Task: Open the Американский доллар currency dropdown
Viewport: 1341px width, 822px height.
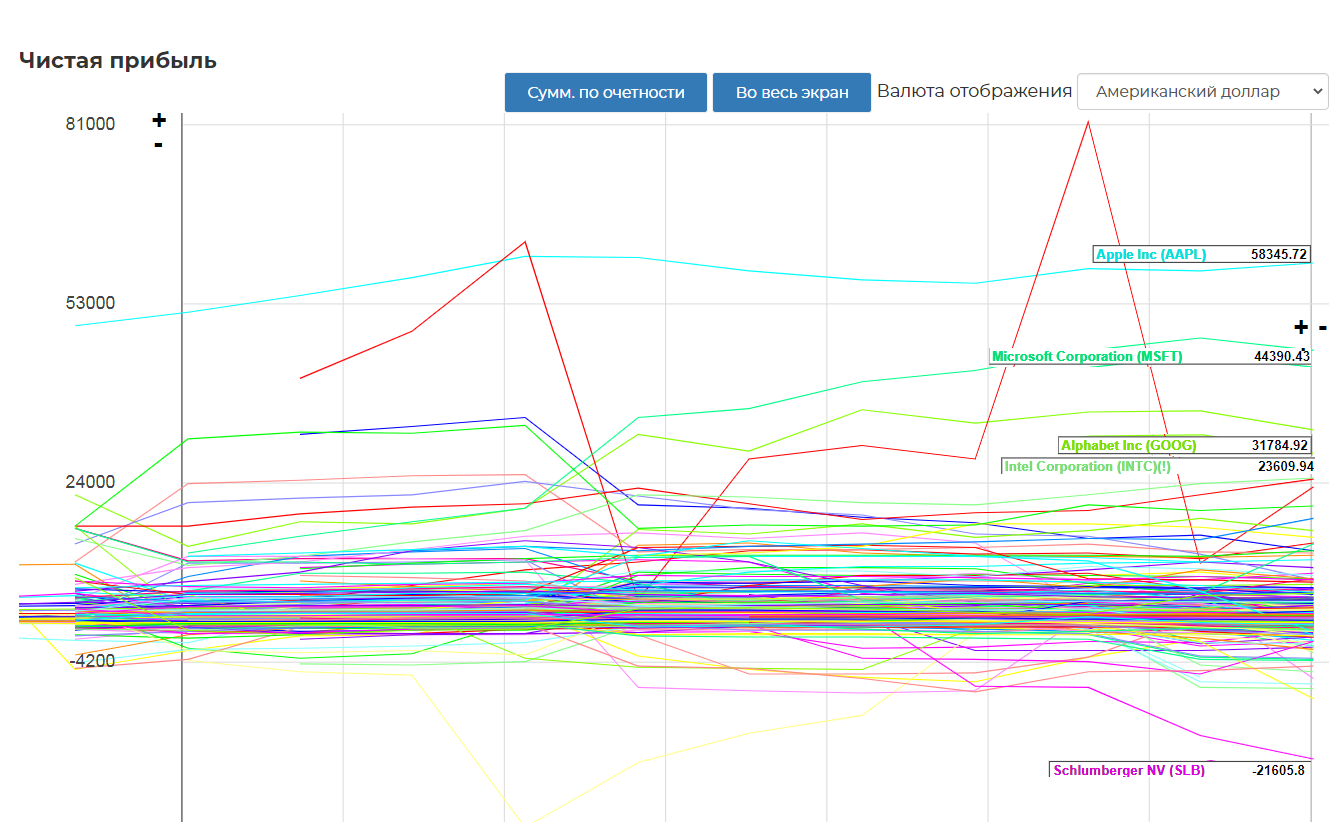Action: pyautogui.click(x=1202, y=91)
